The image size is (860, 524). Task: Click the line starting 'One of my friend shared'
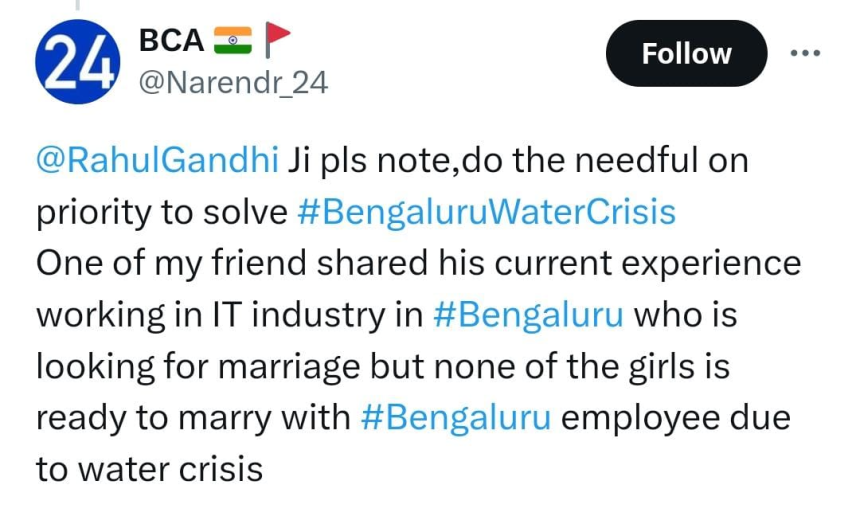418,264
